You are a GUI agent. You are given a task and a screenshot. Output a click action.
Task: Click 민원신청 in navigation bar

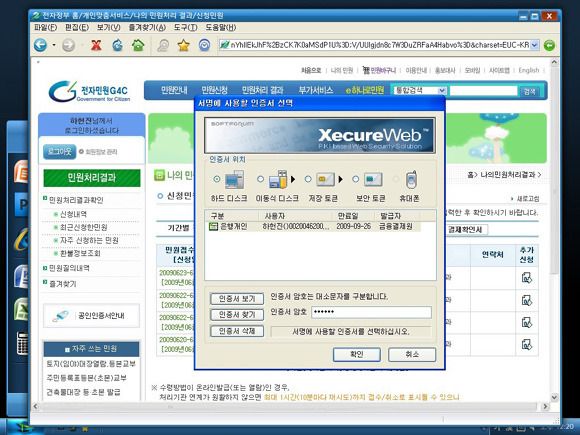(214, 90)
